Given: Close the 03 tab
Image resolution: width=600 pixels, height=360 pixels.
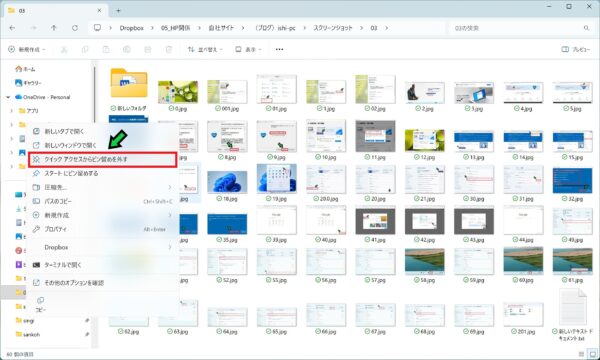Looking at the screenshot, I should click(99, 11).
